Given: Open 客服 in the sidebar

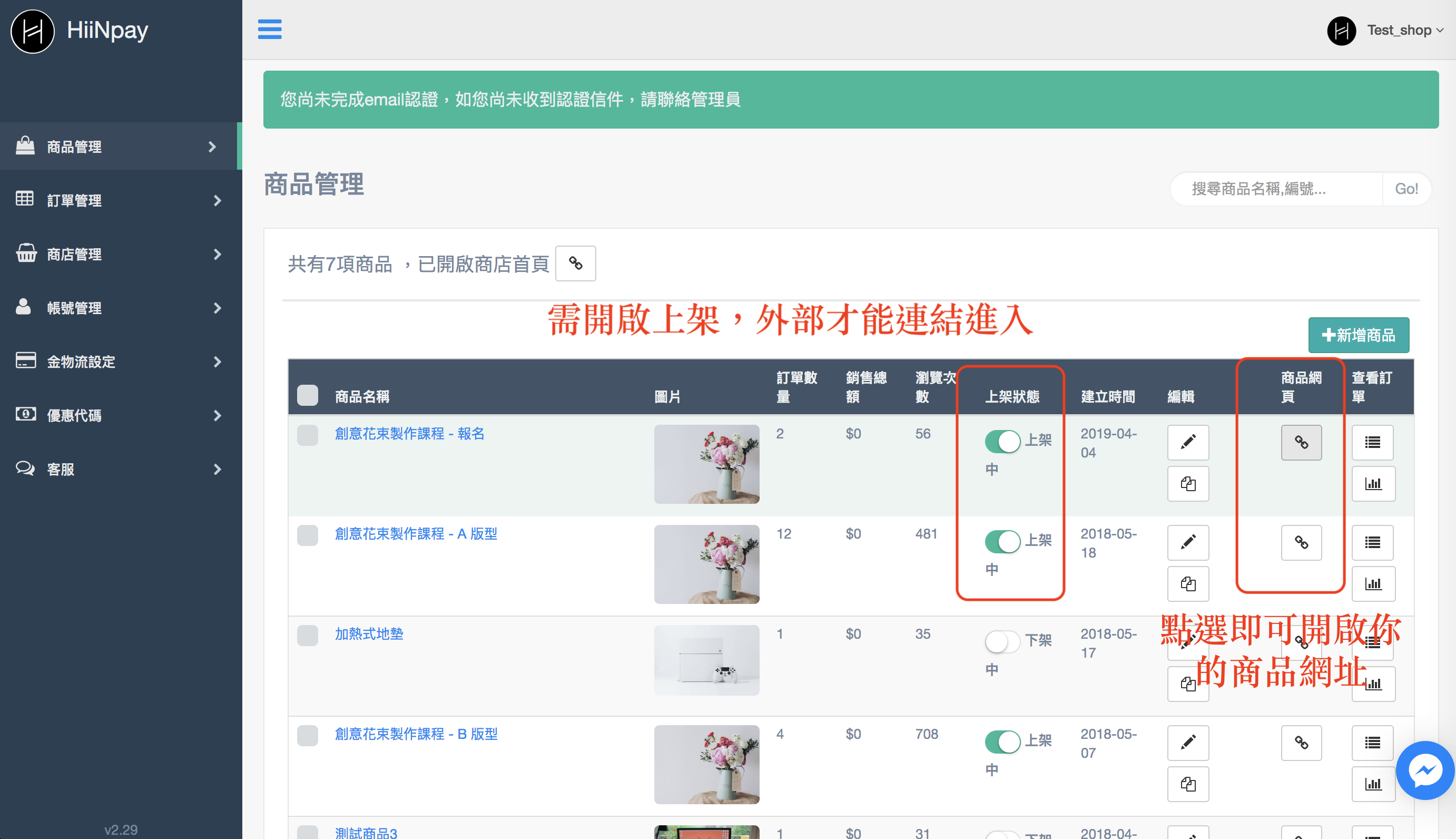Looking at the screenshot, I should point(121,470).
